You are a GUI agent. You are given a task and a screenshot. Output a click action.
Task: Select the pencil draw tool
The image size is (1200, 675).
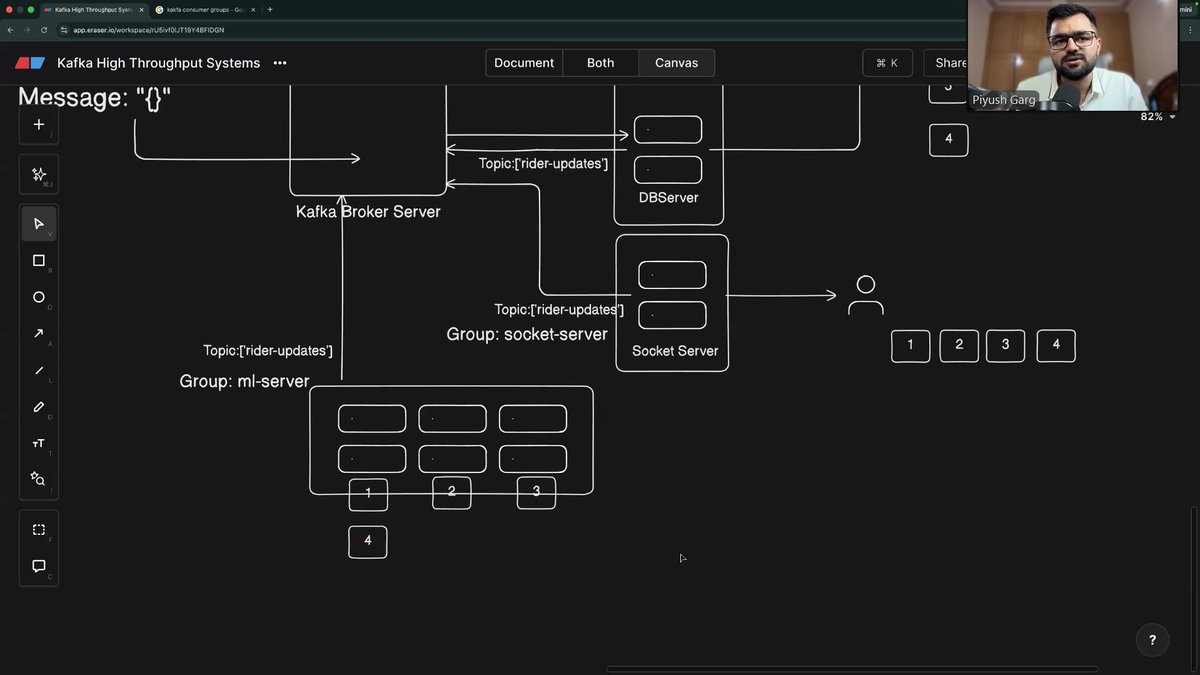pyautogui.click(x=39, y=407)
